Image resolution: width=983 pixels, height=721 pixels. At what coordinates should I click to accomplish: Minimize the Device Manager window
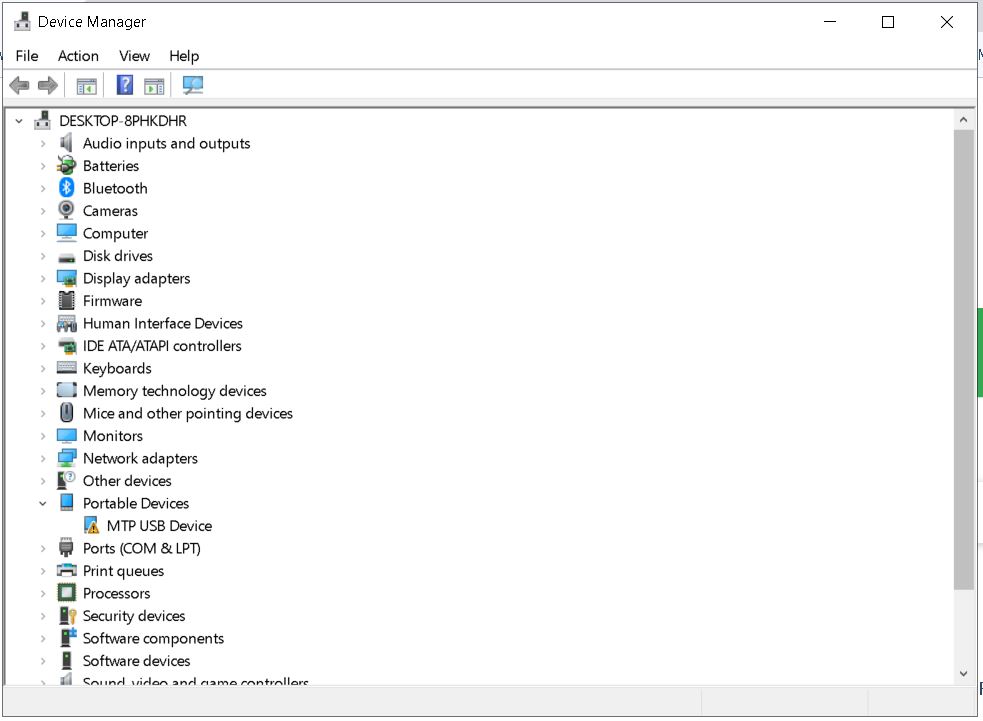pyautogui.click(x=830, y=22)
